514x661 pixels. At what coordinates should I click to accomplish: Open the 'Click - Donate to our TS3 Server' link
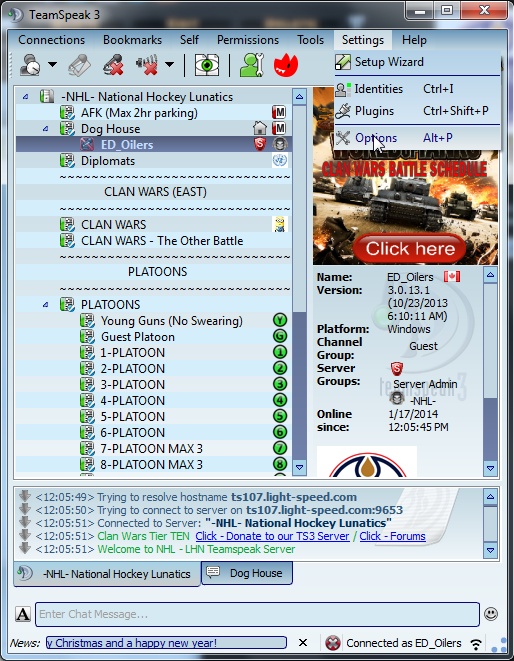[272, 536]
